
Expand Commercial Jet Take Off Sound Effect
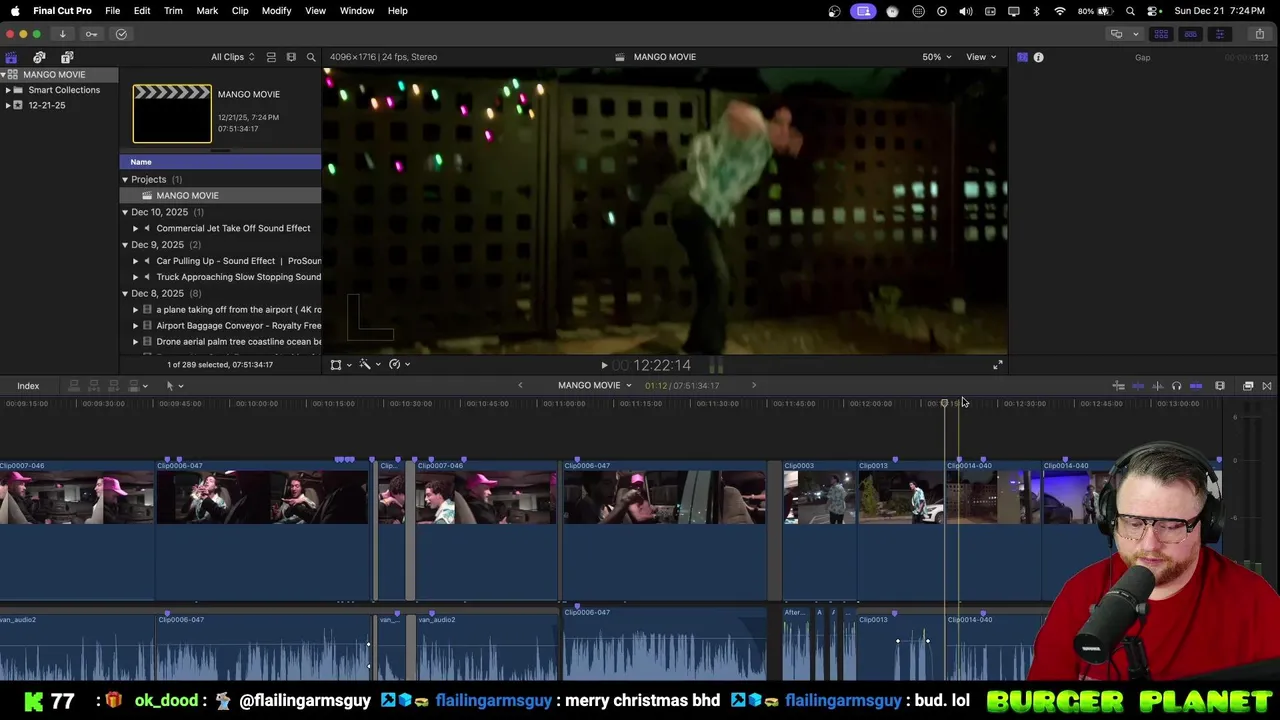(136, 228)
